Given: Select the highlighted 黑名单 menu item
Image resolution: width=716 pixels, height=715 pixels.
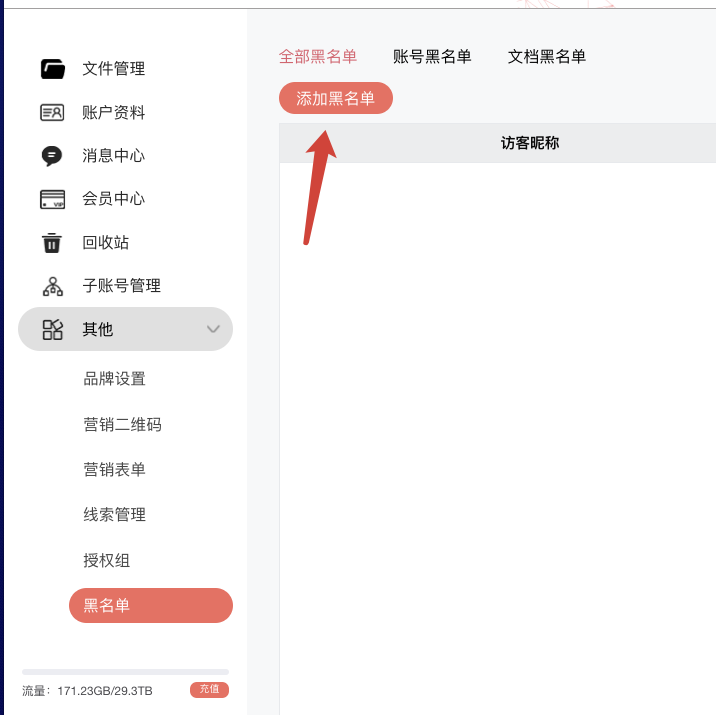Looking at the screenshot, I should click(x=151, y=605).
